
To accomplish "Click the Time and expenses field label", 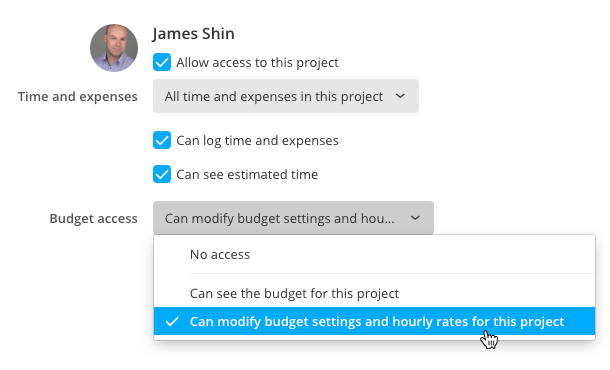I will [78, 96].
